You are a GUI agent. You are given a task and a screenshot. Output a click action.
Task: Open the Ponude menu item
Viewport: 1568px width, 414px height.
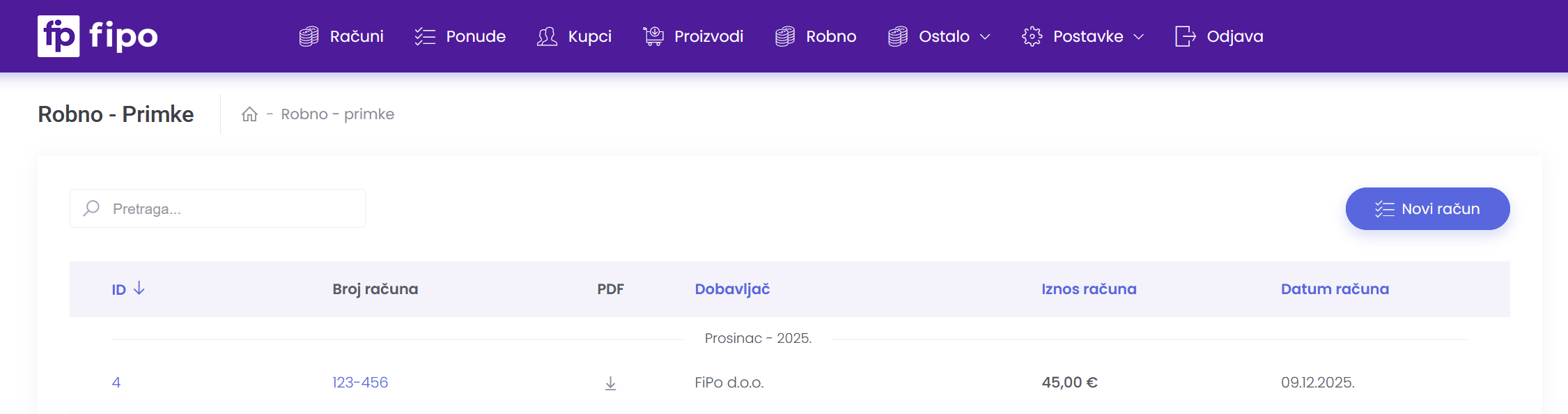[x=460, y=36]
